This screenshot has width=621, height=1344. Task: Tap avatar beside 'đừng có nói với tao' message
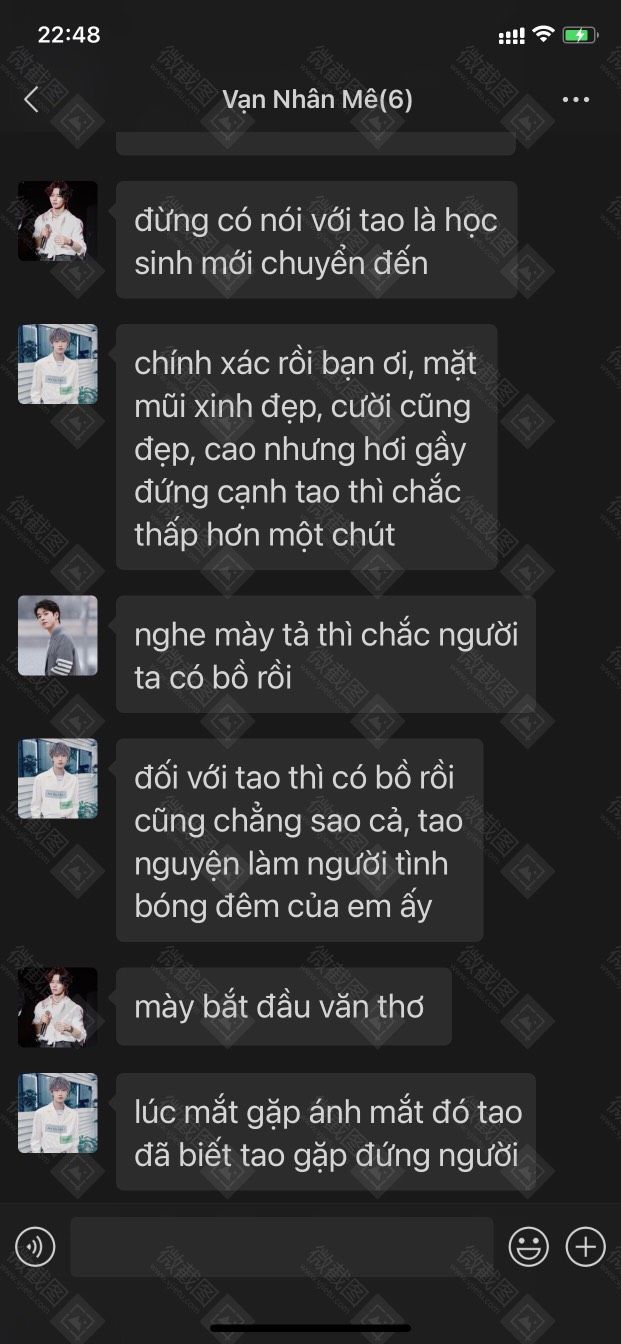(58, 221)
